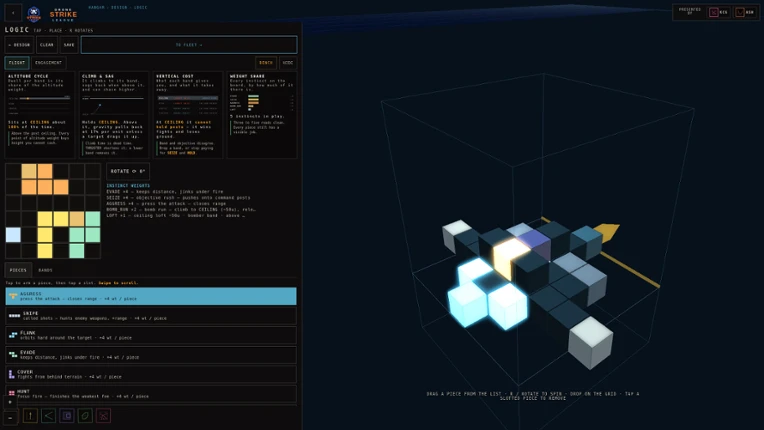Click the 'LOFT +1' instinct weight line

tap(176, 215)
